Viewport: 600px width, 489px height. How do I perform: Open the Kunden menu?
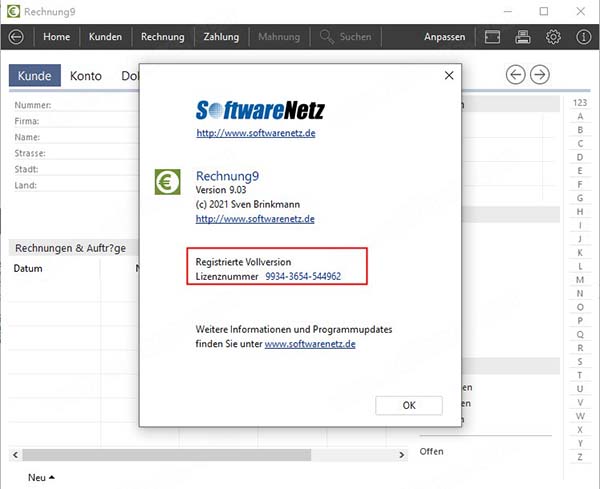click(105, 37)
